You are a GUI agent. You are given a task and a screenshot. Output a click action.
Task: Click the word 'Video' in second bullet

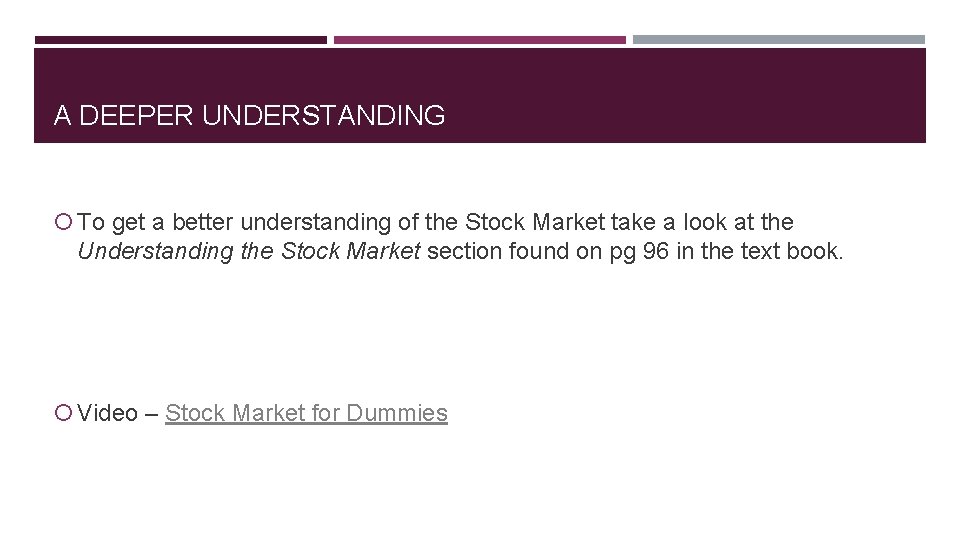tap(107, 413)
